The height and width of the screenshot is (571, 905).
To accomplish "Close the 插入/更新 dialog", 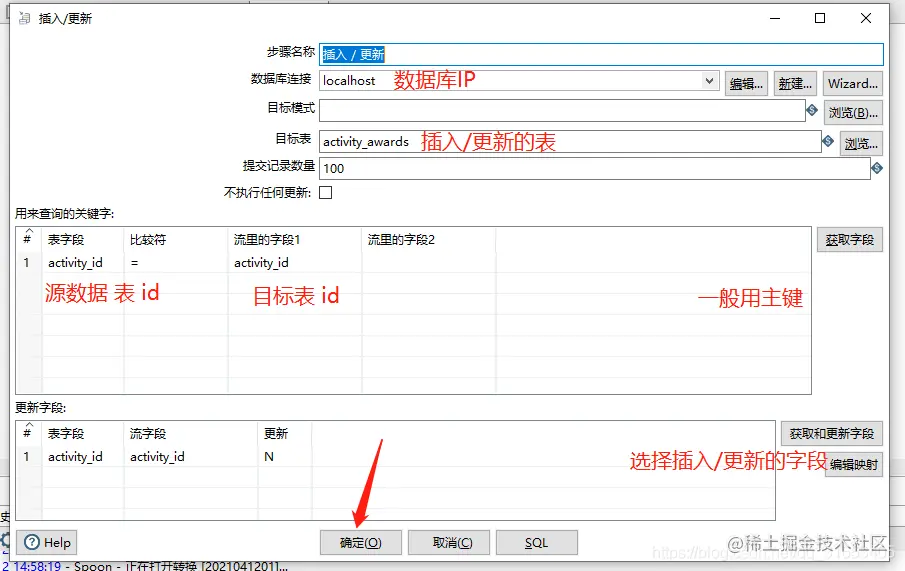I will click(x=866, y=18).
